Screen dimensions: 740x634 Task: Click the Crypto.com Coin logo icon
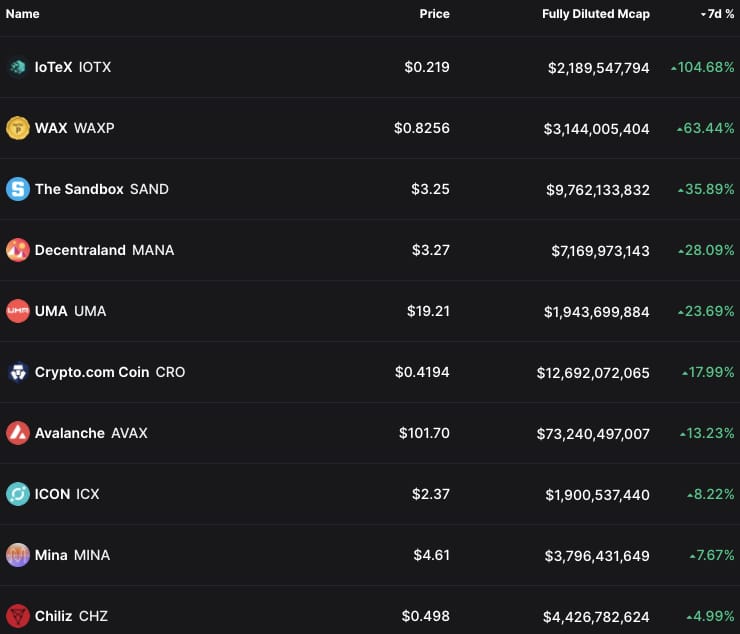[x=17, y=372]
